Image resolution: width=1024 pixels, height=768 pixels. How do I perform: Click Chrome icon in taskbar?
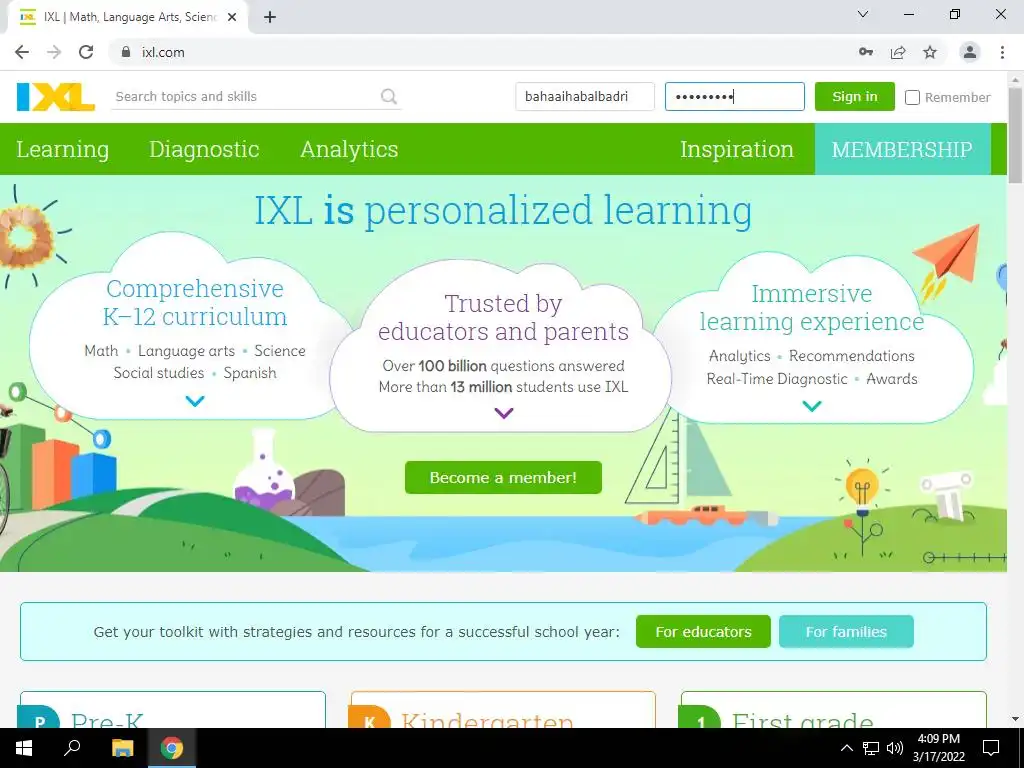click(172, 748)
